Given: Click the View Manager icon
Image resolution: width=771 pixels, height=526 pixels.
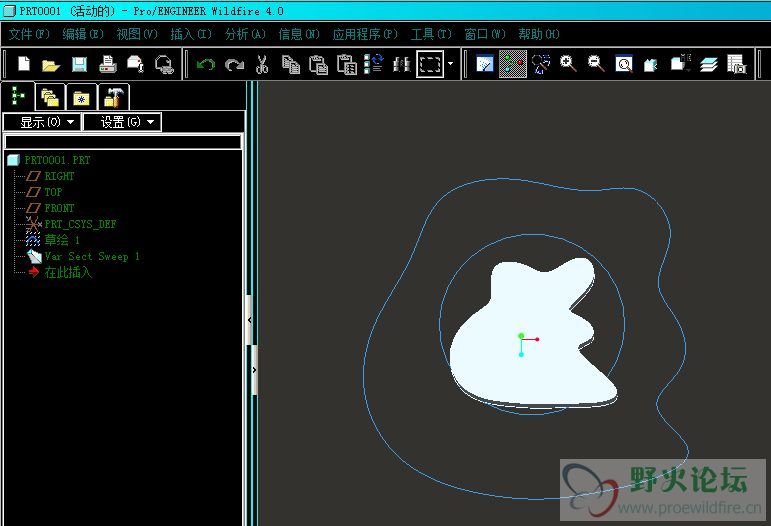Looking at the screenshot, I should pos(737,64).
